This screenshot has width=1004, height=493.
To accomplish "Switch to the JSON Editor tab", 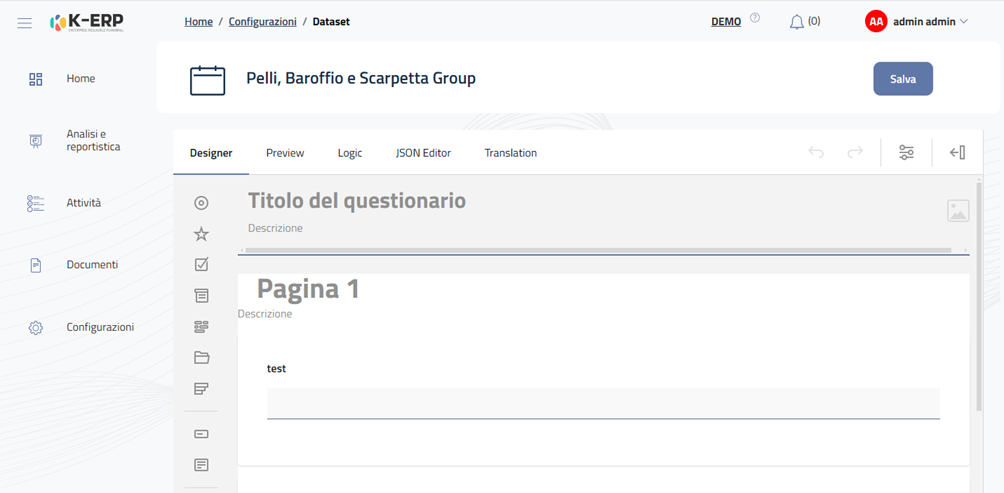I will (x=423, y=153).
